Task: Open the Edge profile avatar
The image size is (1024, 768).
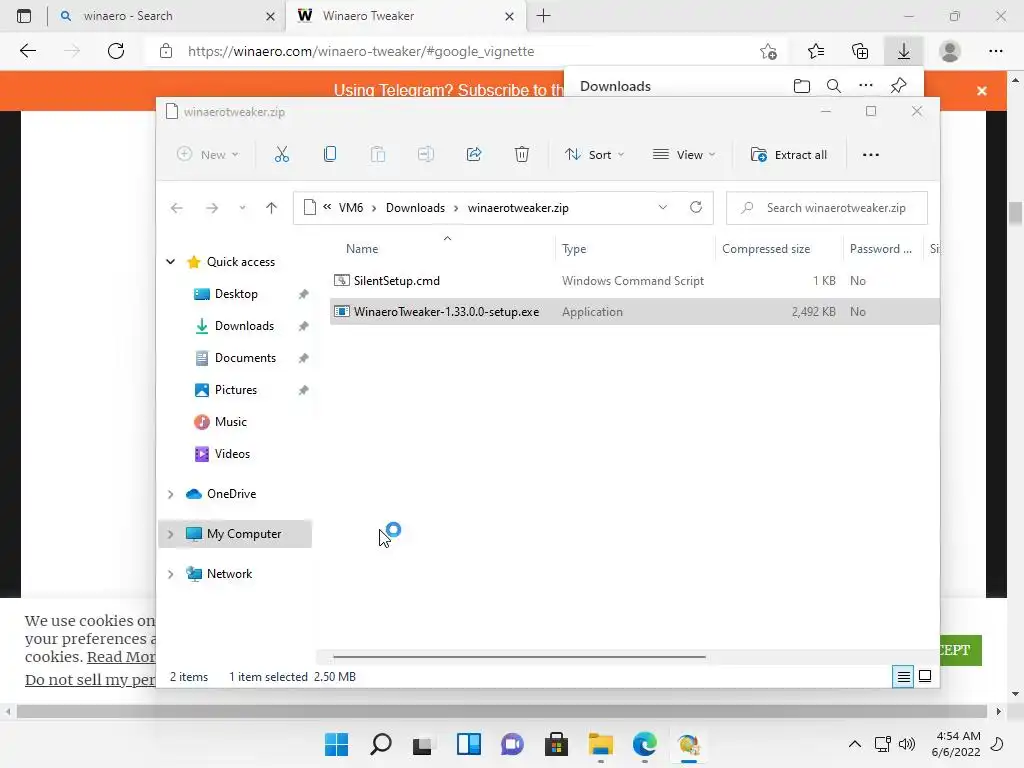Action: (x=950, y=51)
